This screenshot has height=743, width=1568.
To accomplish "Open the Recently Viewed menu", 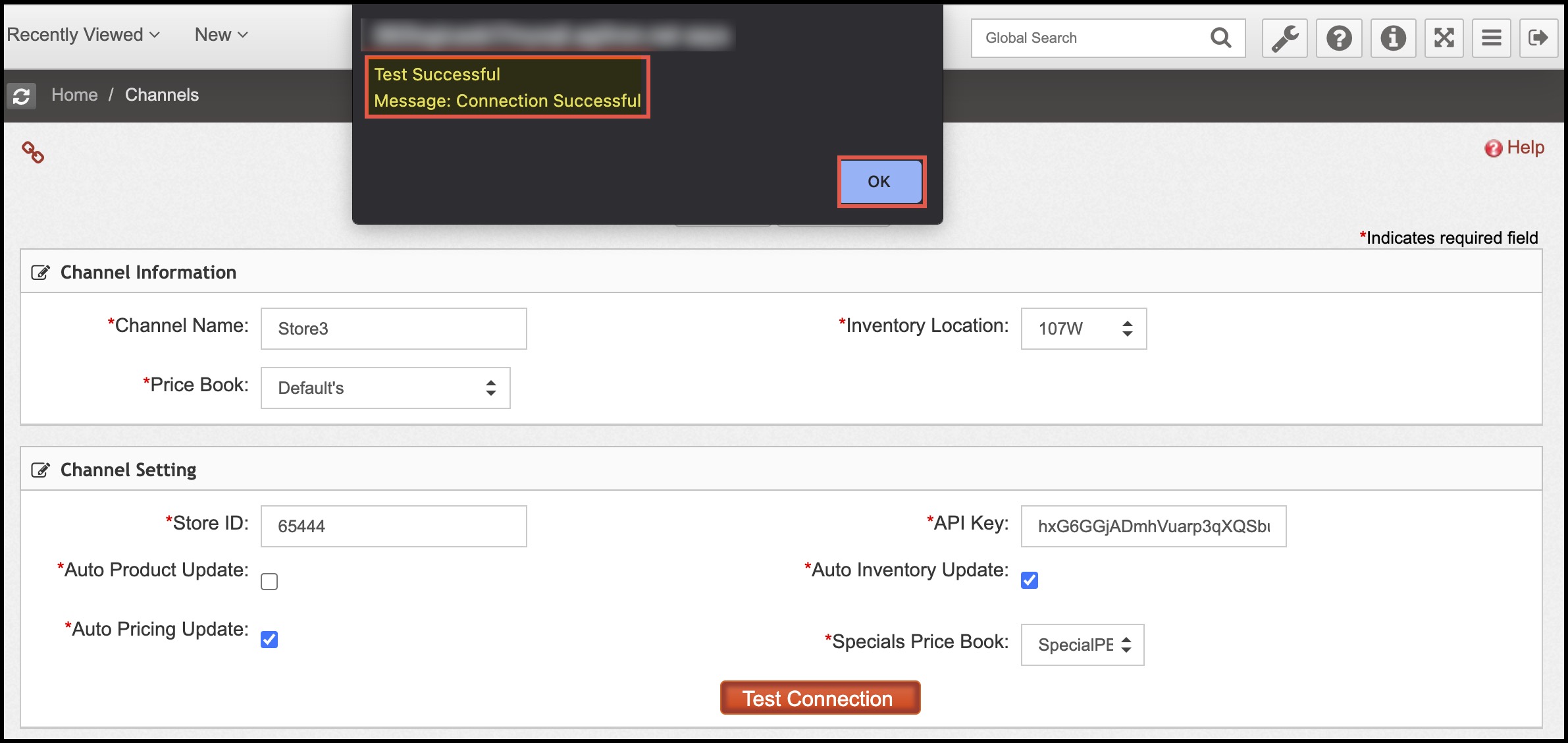I will coord(83,35).
